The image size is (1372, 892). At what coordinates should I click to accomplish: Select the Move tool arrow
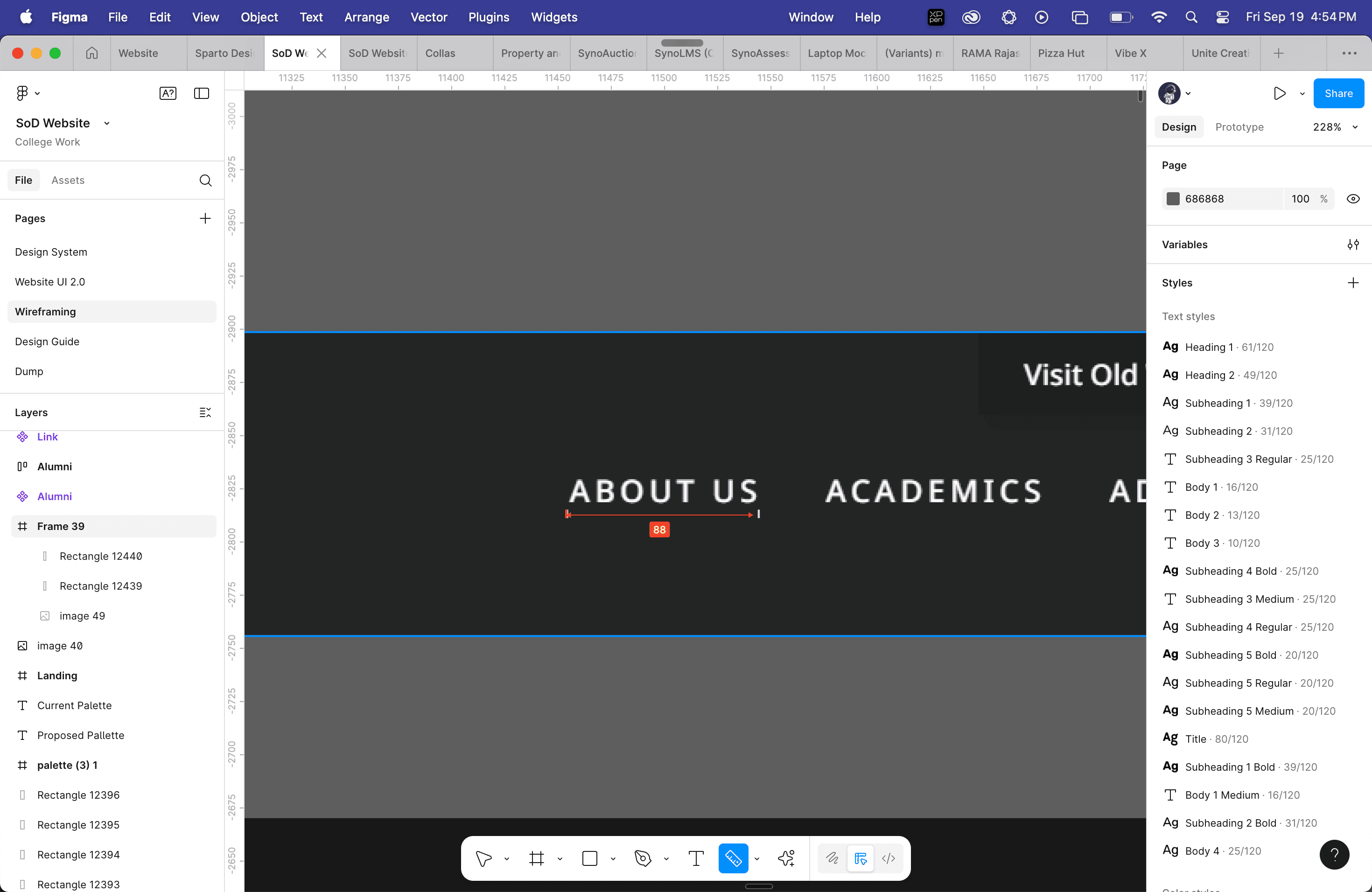[483, 858]
